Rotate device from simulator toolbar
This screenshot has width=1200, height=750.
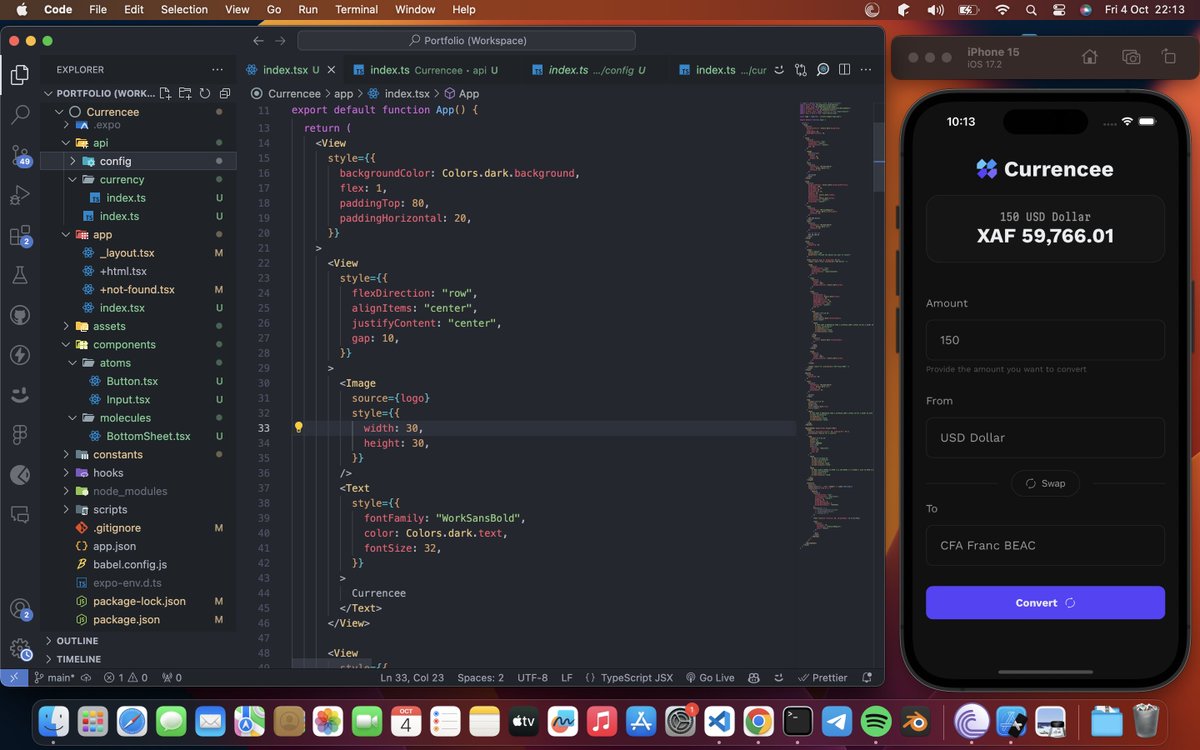coord(1168,57)
